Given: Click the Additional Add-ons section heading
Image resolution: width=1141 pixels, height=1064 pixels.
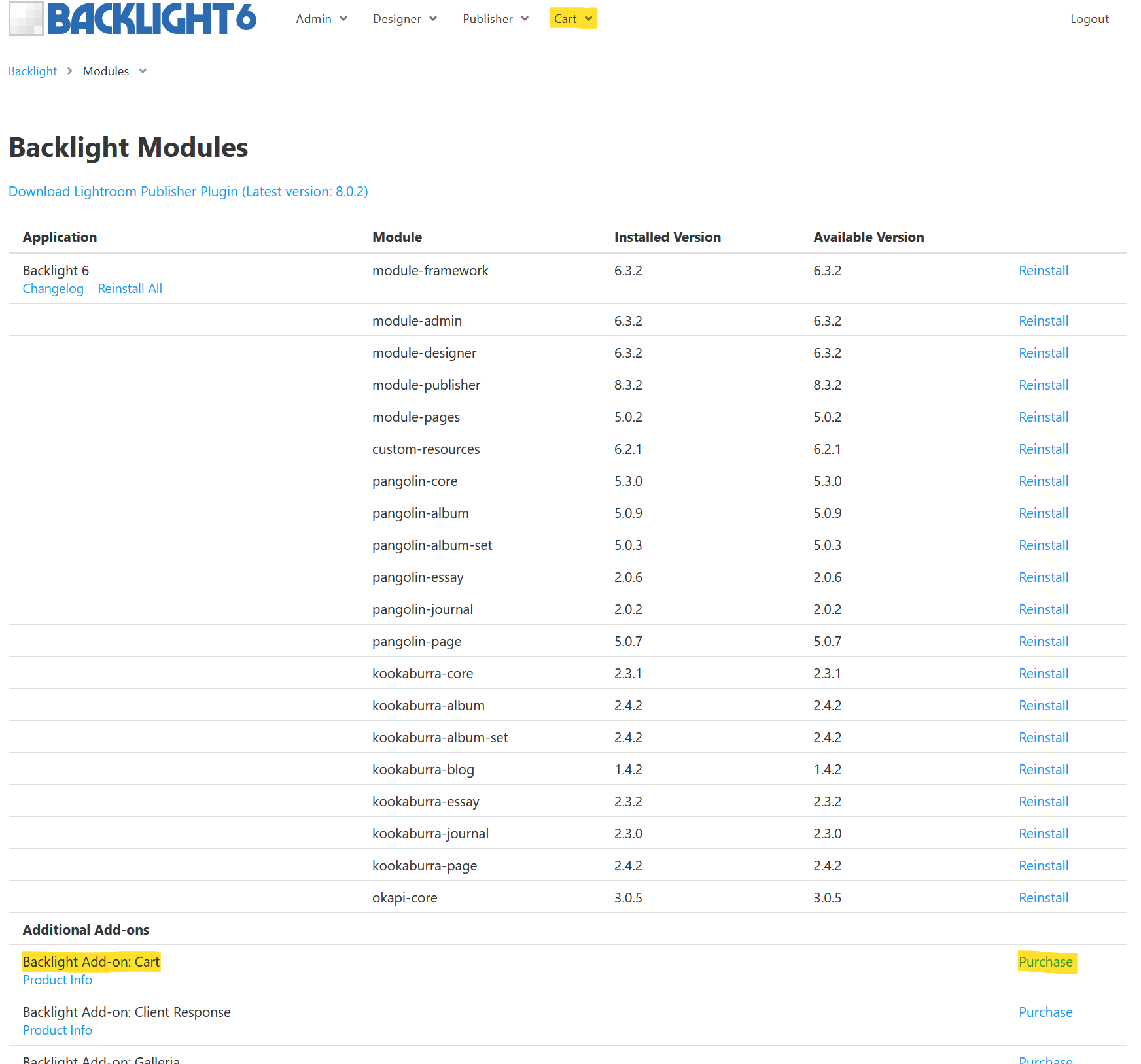Looking at the screenshot, I should coord(86,930).
